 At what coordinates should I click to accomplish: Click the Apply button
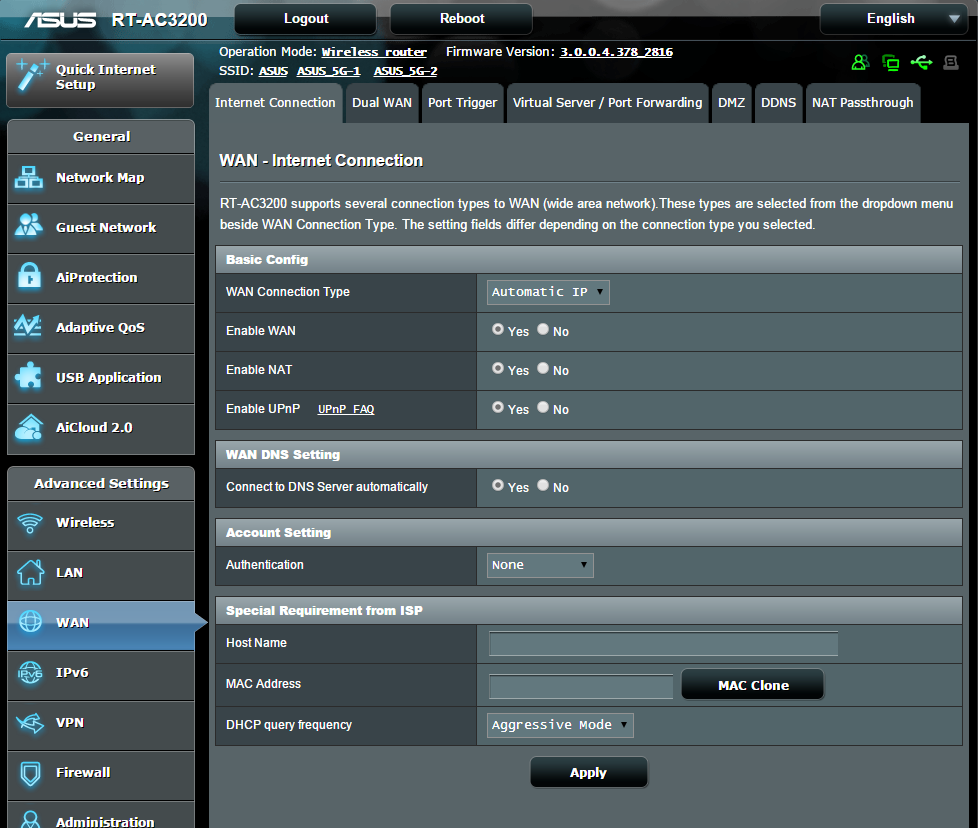pyautogui.click(x=588, y=773)
